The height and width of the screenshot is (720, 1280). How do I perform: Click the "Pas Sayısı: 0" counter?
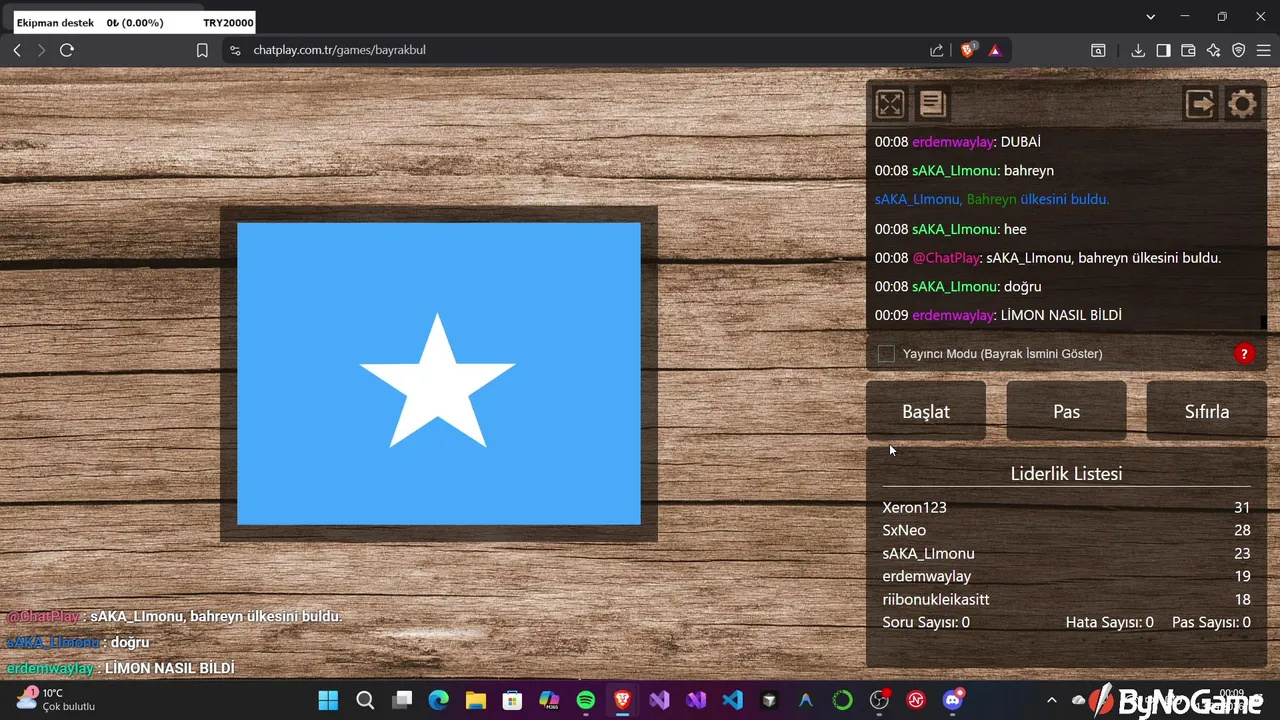pos(1211,622)
